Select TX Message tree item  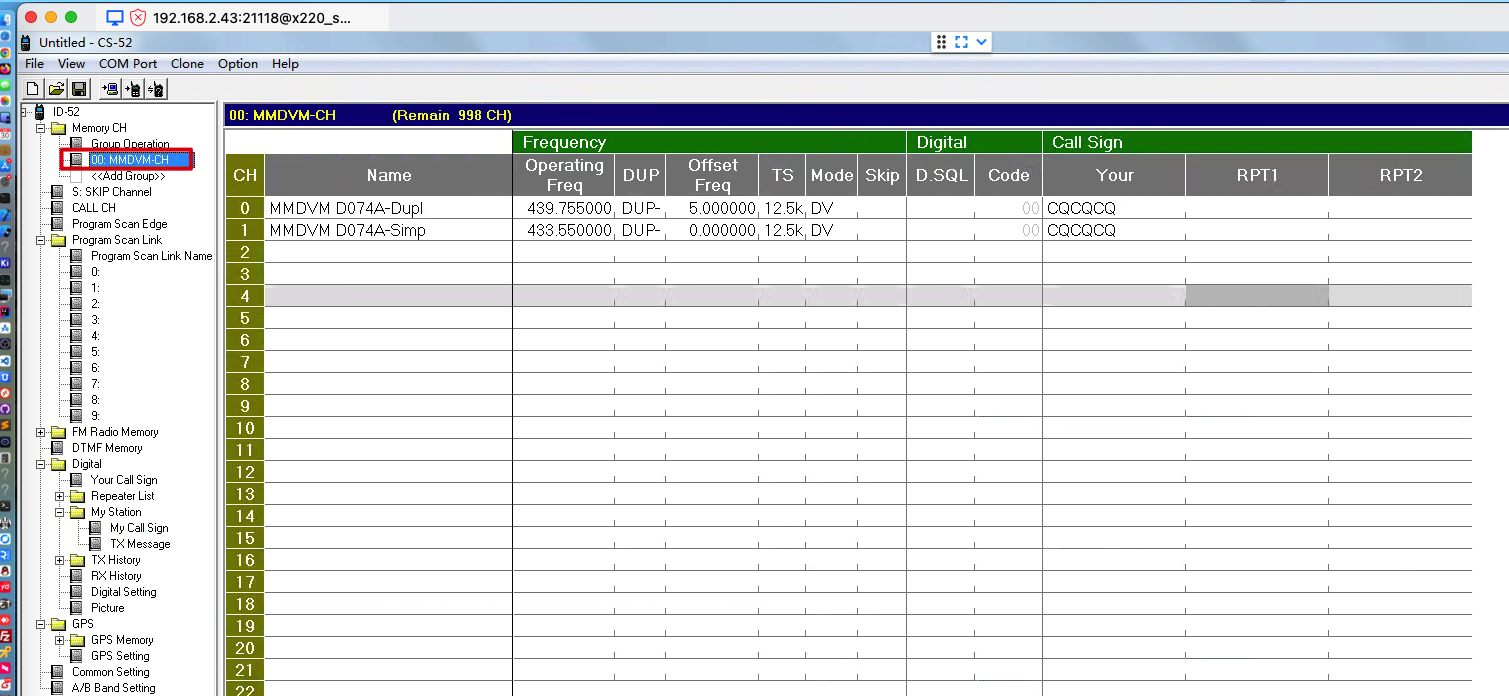[x=140, y=544]
